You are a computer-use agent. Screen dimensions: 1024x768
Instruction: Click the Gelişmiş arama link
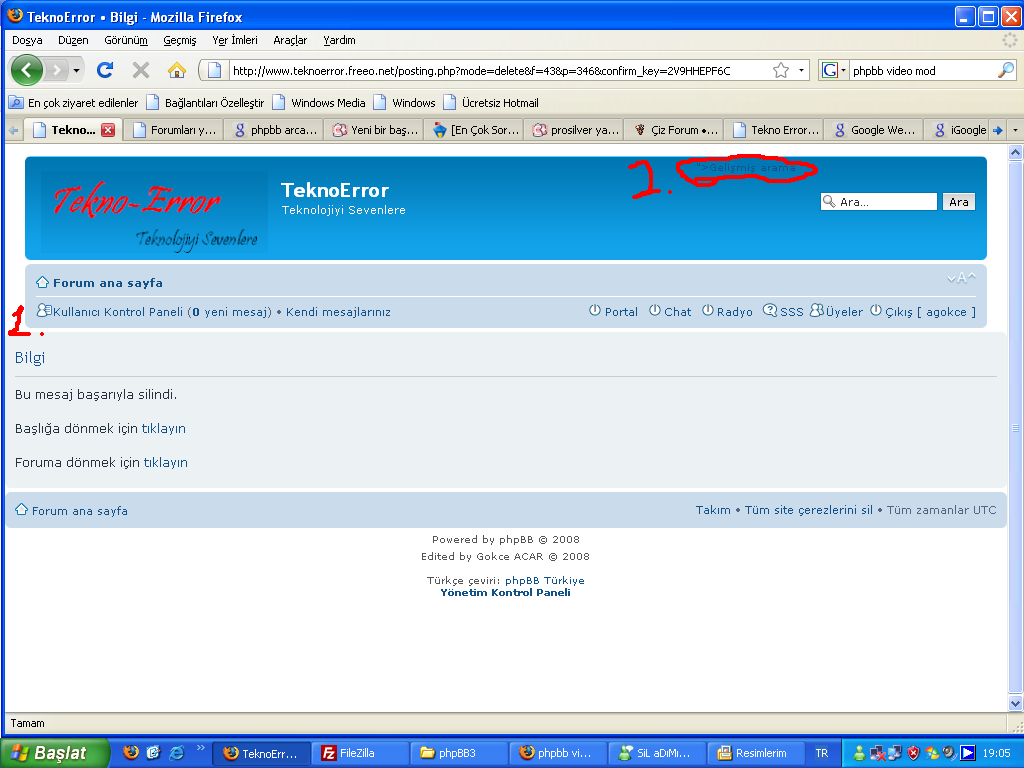(752, 168)
